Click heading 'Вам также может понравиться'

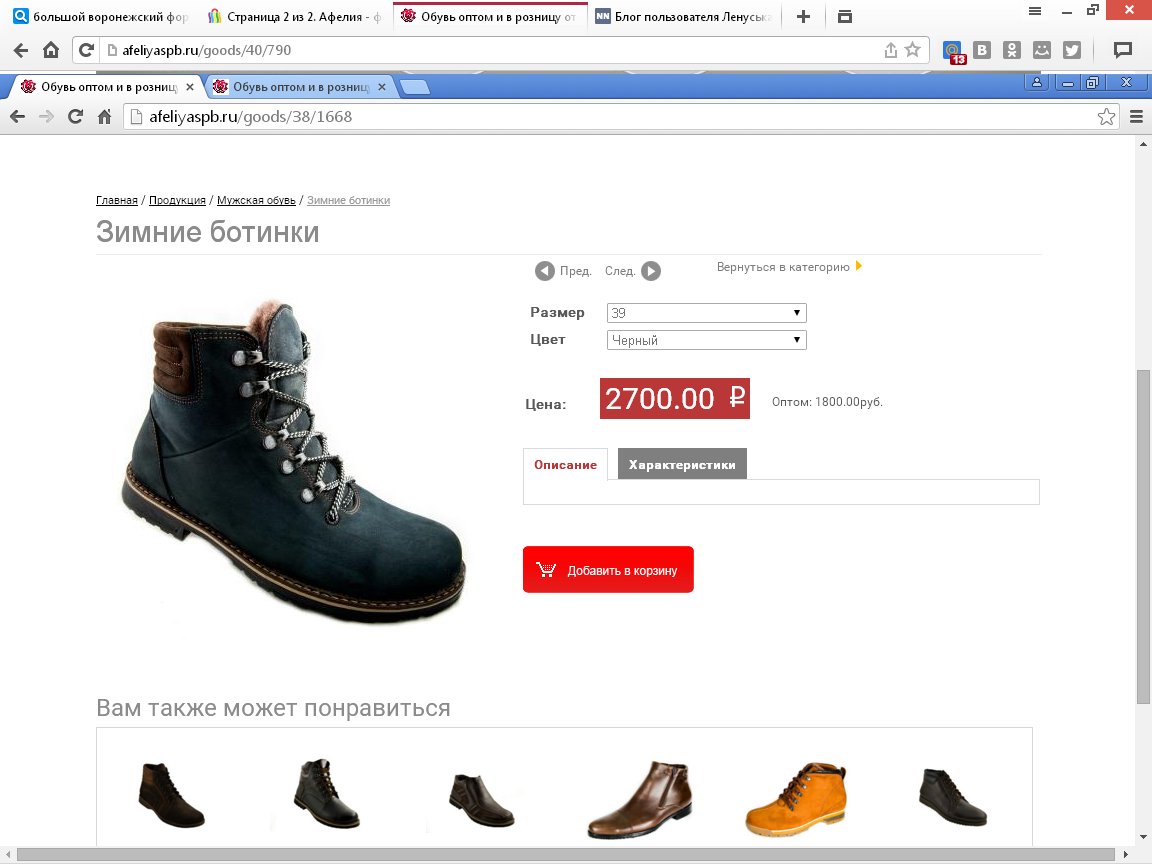(273, 708)
